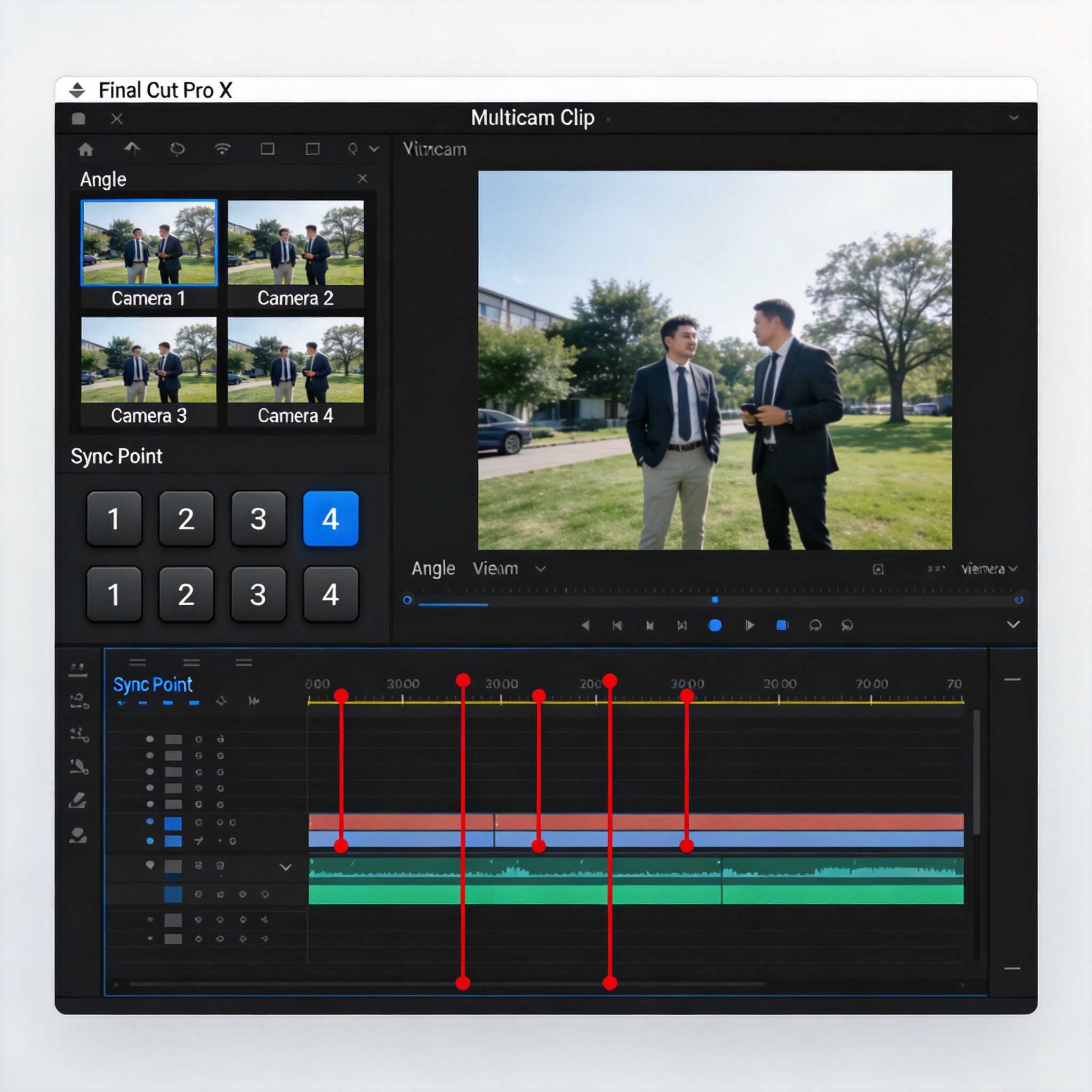Screen dimensions: 1092x1092
Task: Click the blade-cut tool icon in the sidebar
Action: tap(79, 766)
